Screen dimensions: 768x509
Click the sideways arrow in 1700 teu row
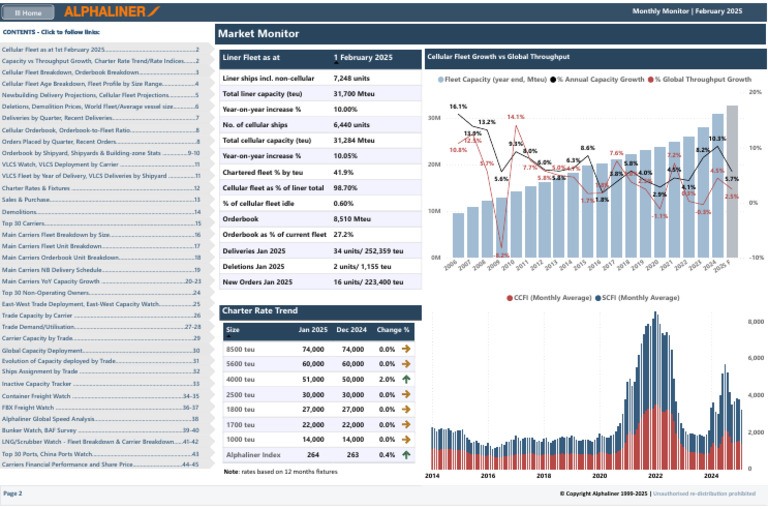pyautogui.click(x=406, y=424)
